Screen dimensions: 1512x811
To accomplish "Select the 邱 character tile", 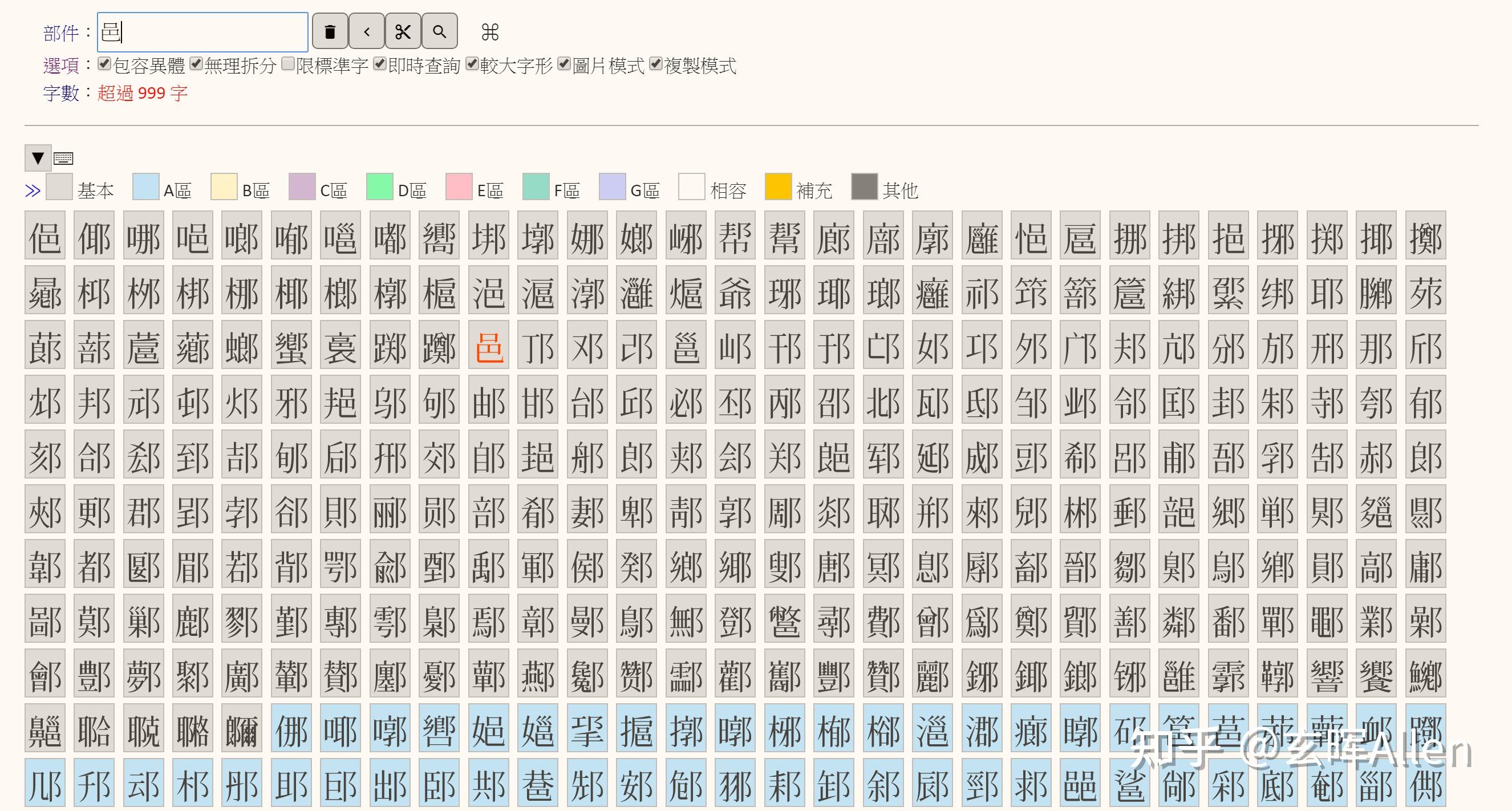I will point(637,400).
